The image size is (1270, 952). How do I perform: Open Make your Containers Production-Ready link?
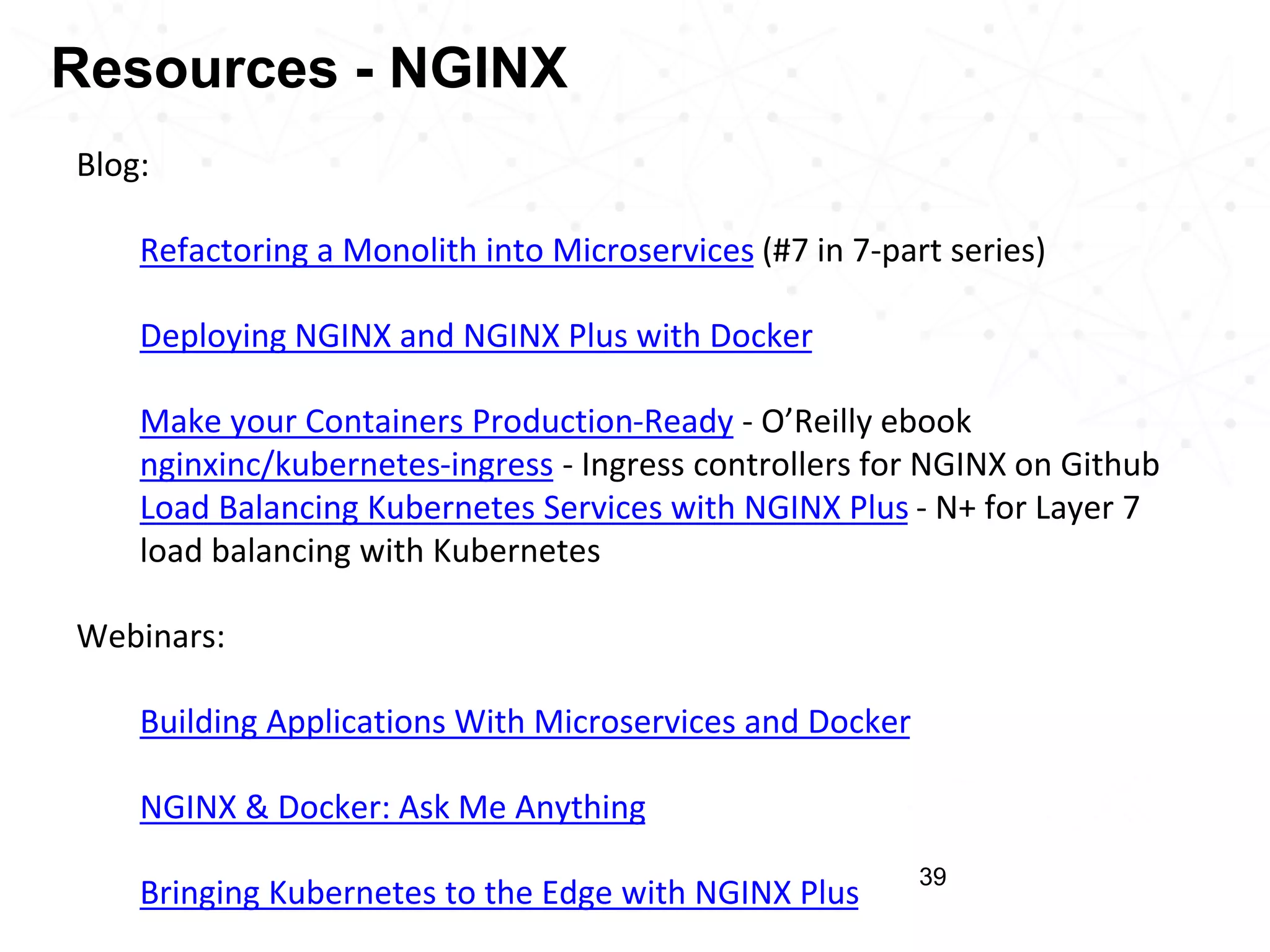click(x=436, y=422)
